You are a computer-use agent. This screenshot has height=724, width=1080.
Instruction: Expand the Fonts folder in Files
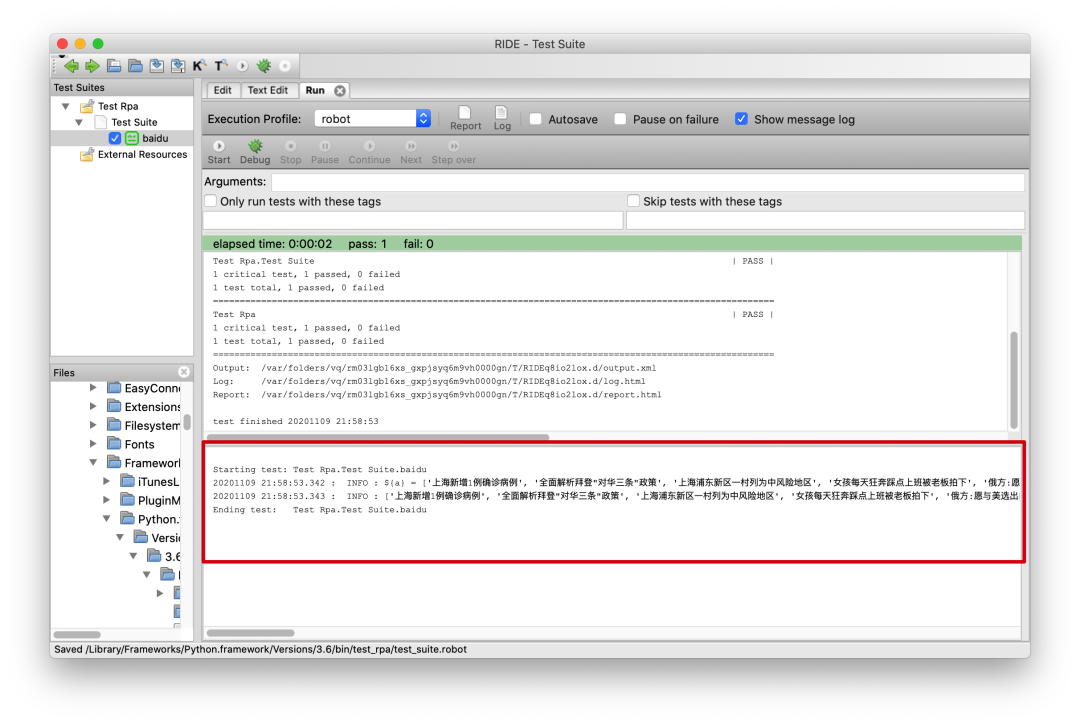tap(93, 444)
